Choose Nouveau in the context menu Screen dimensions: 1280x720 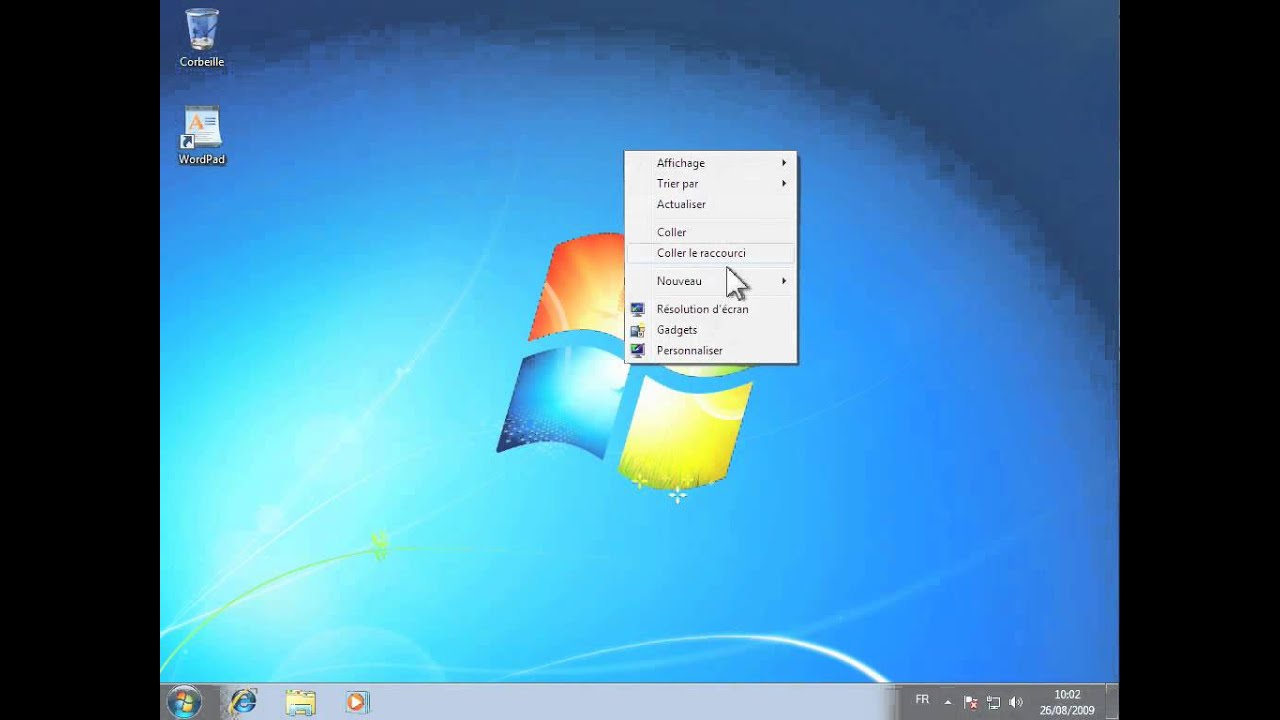coord(711,281)
